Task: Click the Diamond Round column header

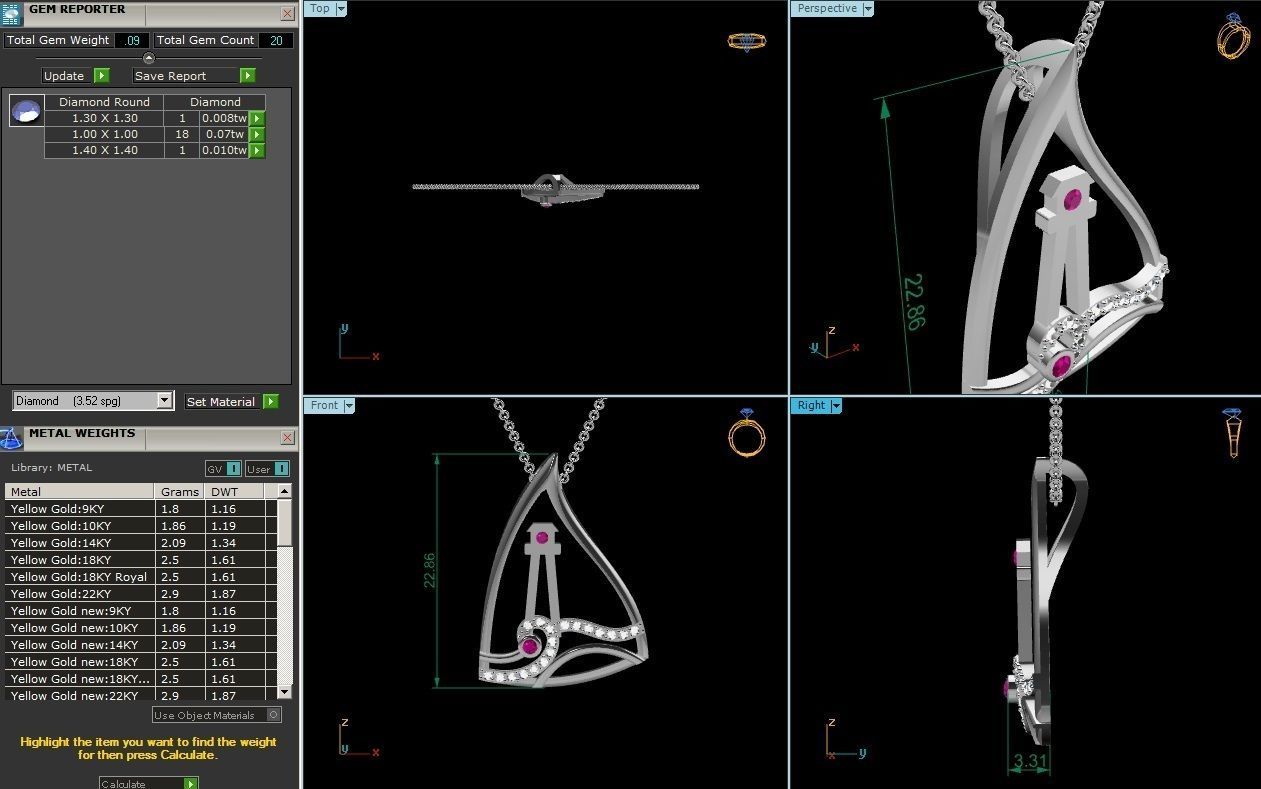Action: 104,102
